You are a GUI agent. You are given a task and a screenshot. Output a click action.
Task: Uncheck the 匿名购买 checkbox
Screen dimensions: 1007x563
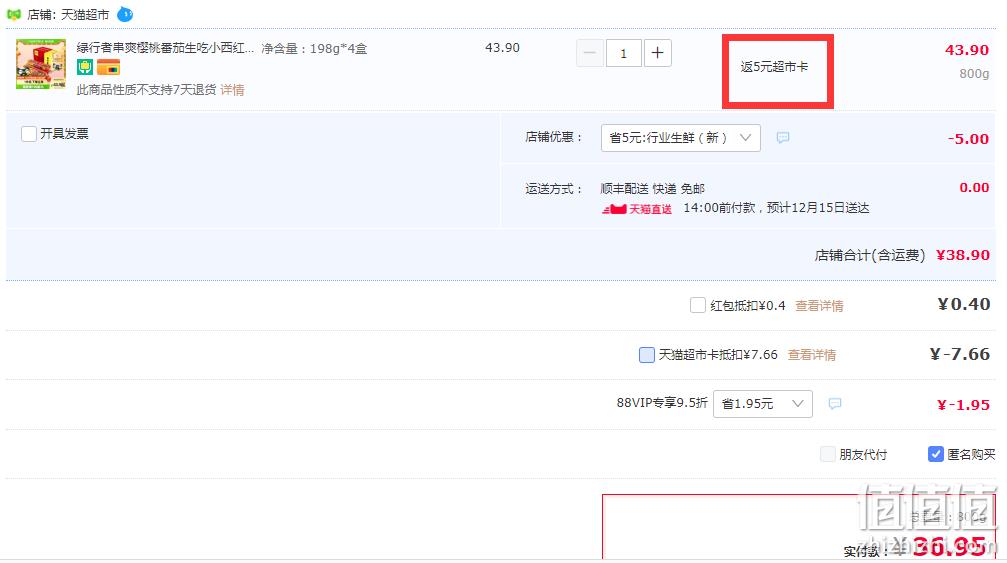pos(936,454)
